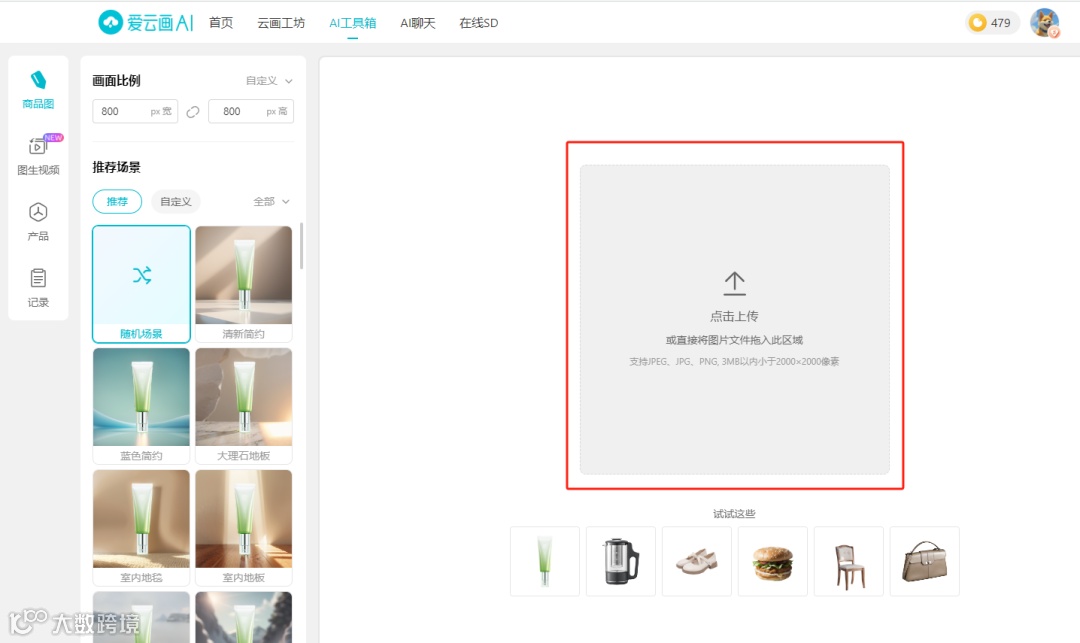Open the 商品图 sidebar tool
This screenshot has height=643, width=1080.
click(x=38, y=89)
